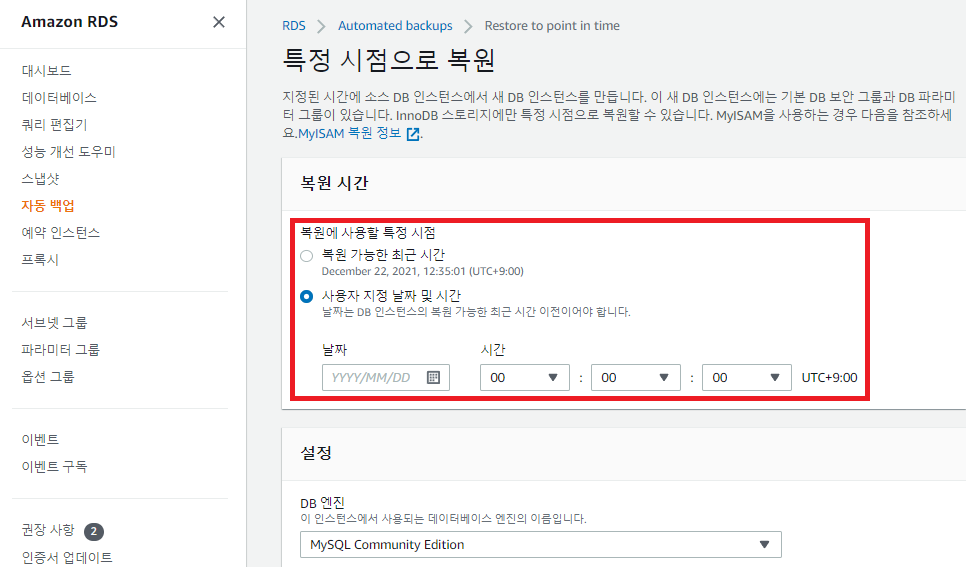Screen dimensions: 966x567
Task: Close the Amazon RDS sidebar panel
Action: (x=219, y=22)
